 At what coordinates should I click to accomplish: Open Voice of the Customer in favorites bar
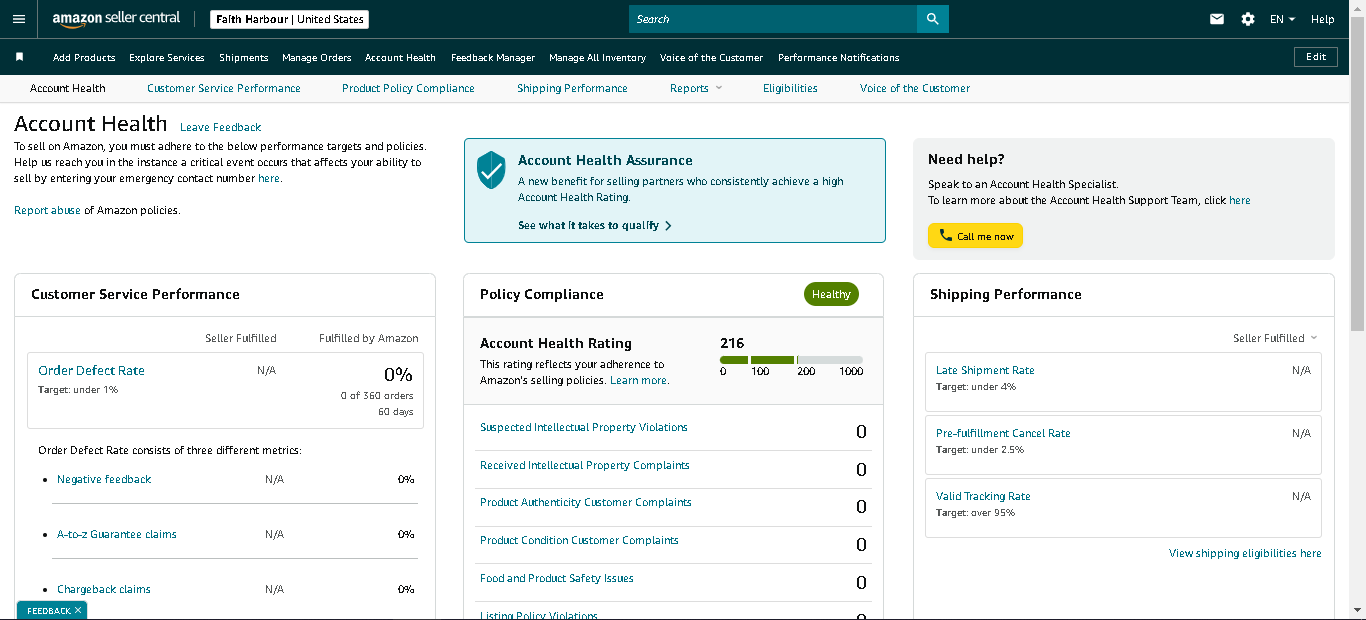coord(711,57)
